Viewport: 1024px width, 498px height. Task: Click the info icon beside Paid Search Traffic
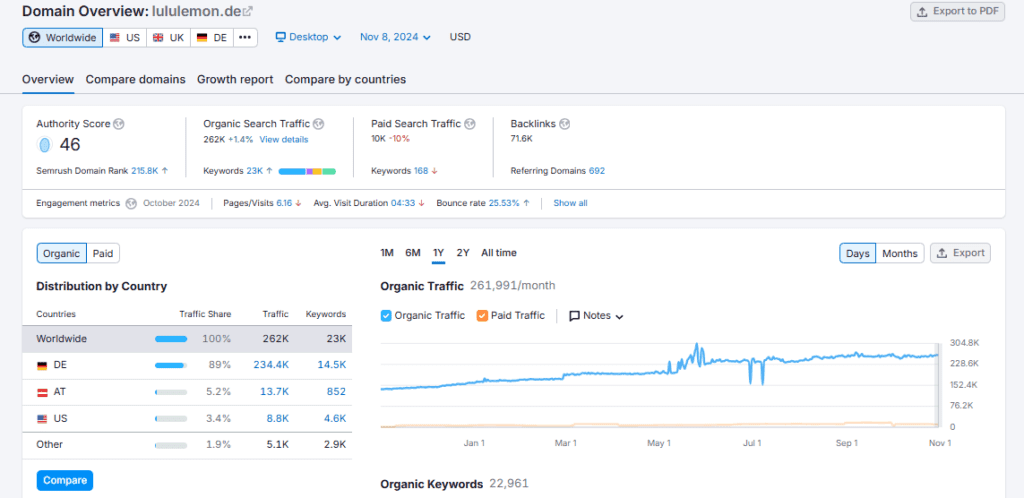tap(470, 124)
